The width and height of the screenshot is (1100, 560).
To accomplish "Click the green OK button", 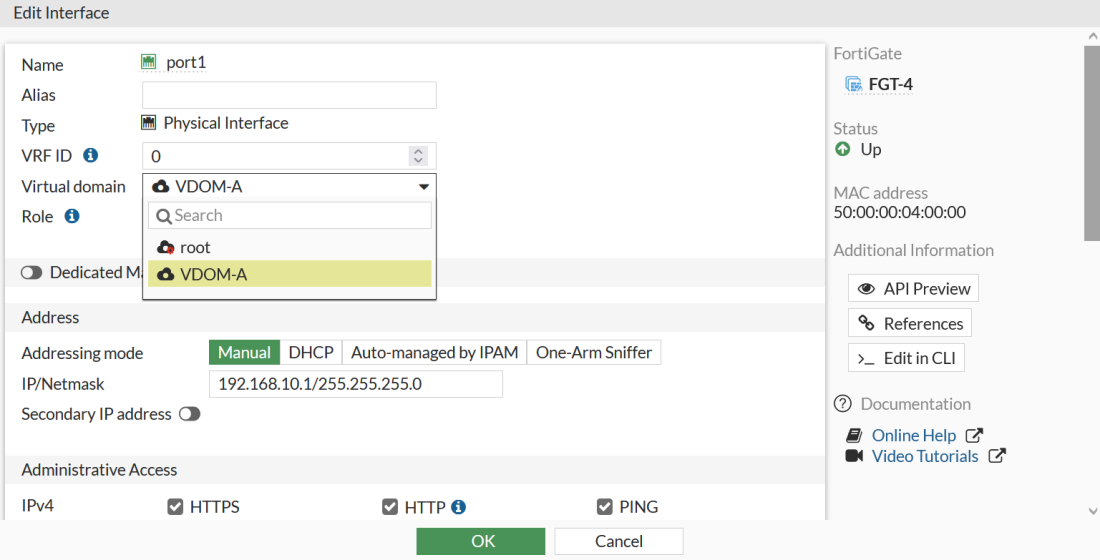I will (x=482, y=541).
